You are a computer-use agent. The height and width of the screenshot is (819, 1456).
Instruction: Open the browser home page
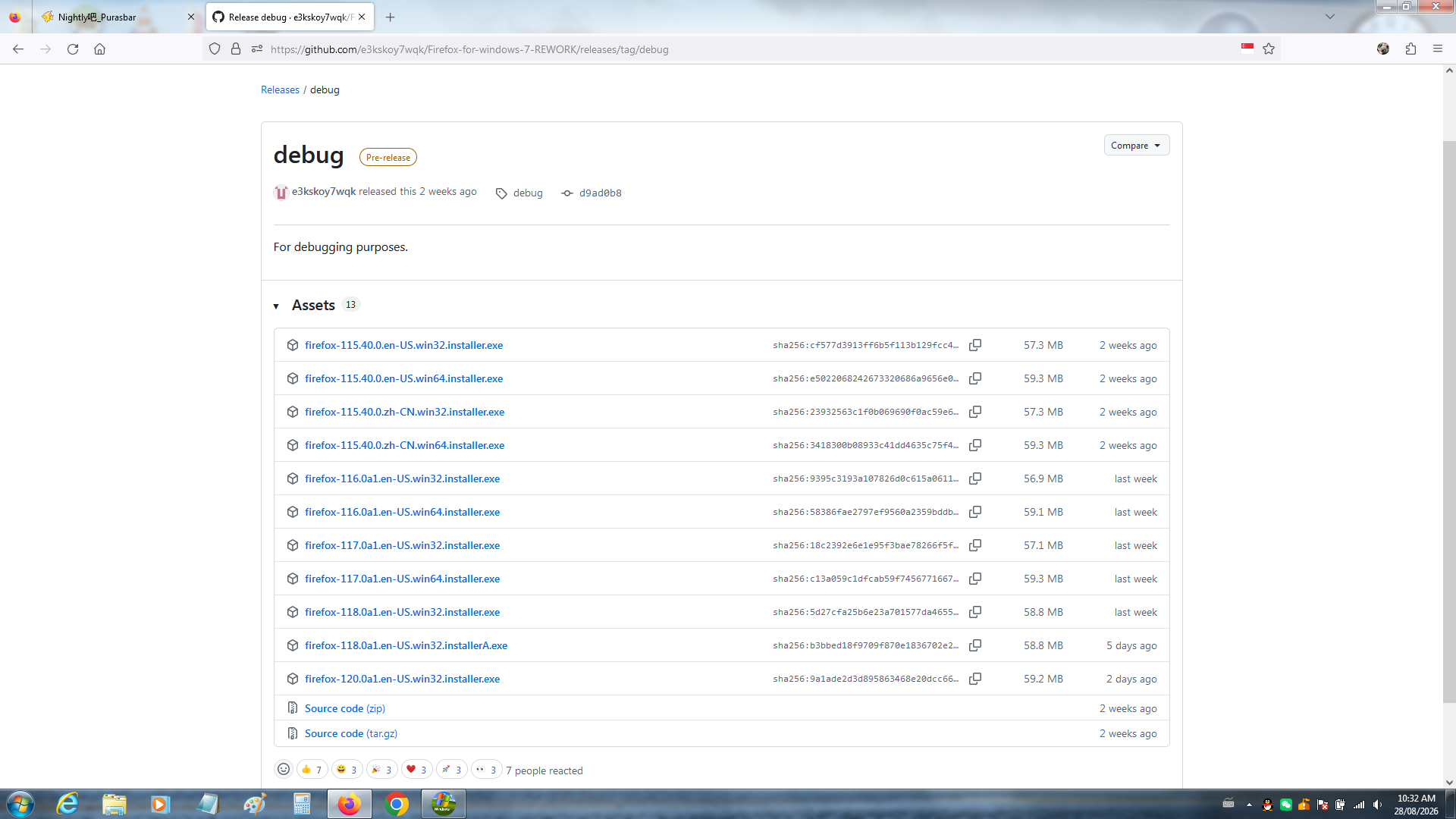[x=99, y=49]
